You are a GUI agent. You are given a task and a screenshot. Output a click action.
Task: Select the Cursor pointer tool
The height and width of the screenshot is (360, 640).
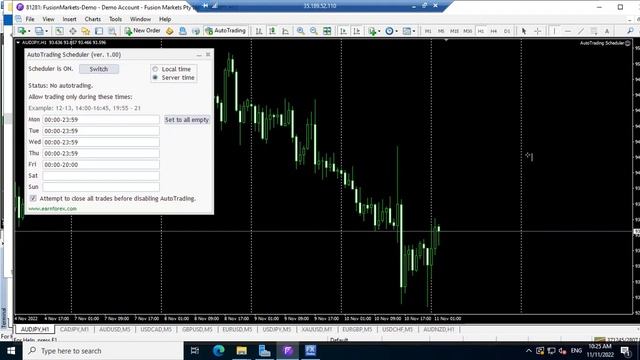[x=524, y=31]
